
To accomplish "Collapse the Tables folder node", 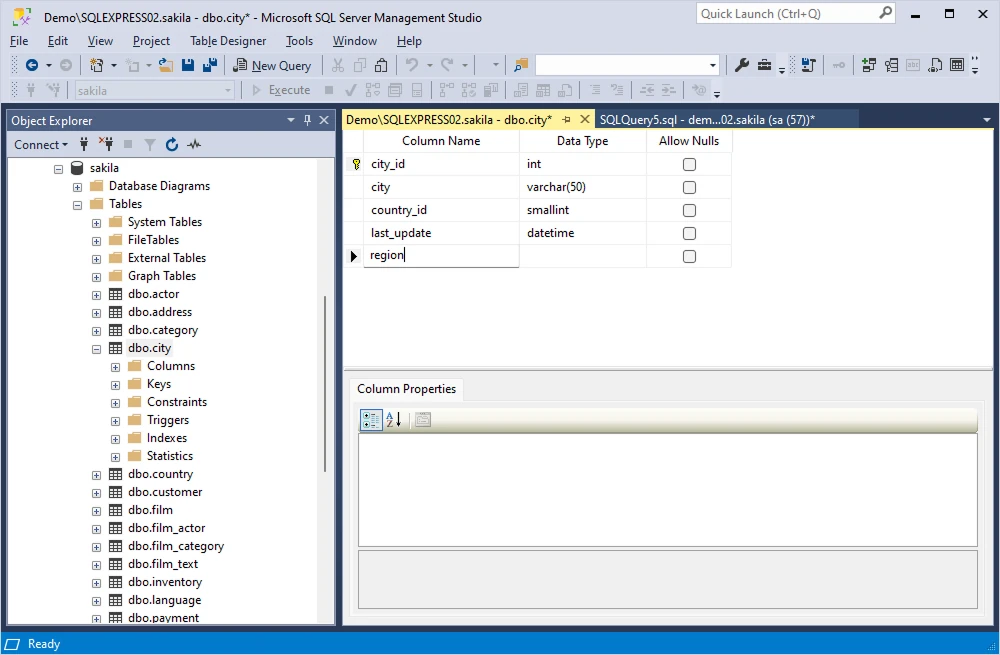I will [x=77, y=205].
